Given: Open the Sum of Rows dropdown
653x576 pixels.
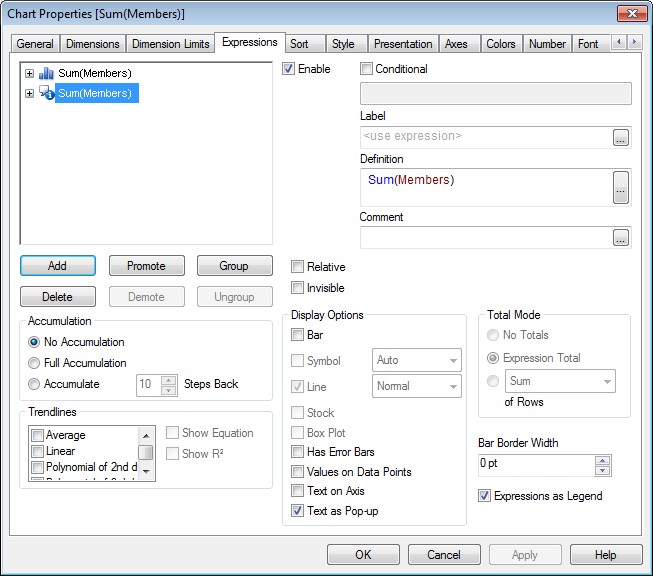Looking at the screenshot, I should [x=560, y=381].
